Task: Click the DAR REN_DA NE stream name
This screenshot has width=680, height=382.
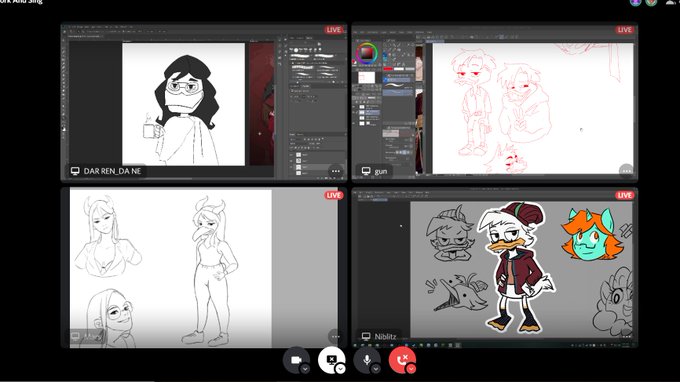Action: click(x=112, y=171)
